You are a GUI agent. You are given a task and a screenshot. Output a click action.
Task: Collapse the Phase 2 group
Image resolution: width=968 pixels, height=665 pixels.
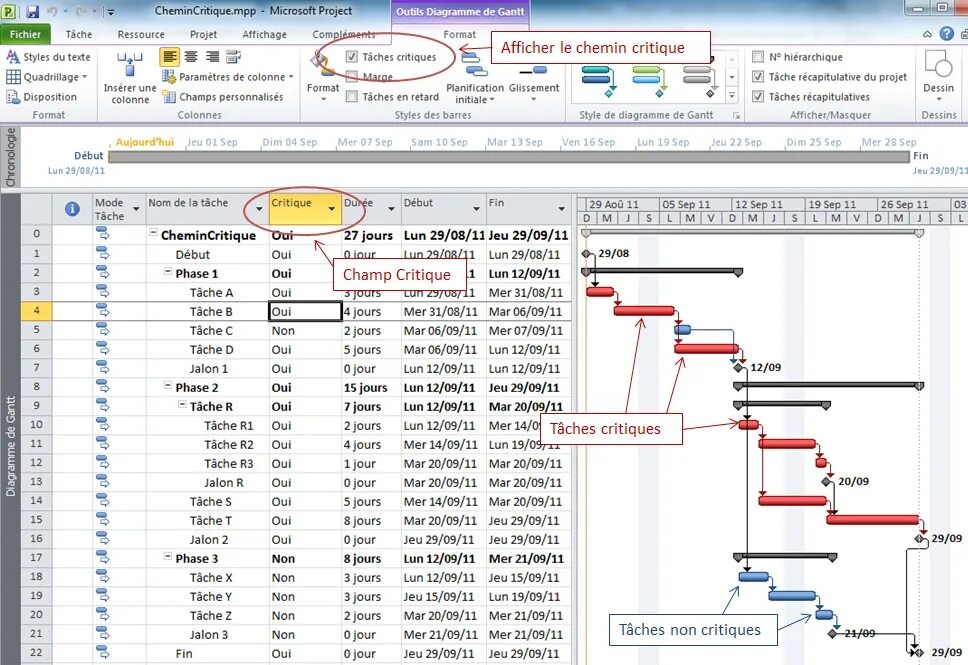(167, 385)
